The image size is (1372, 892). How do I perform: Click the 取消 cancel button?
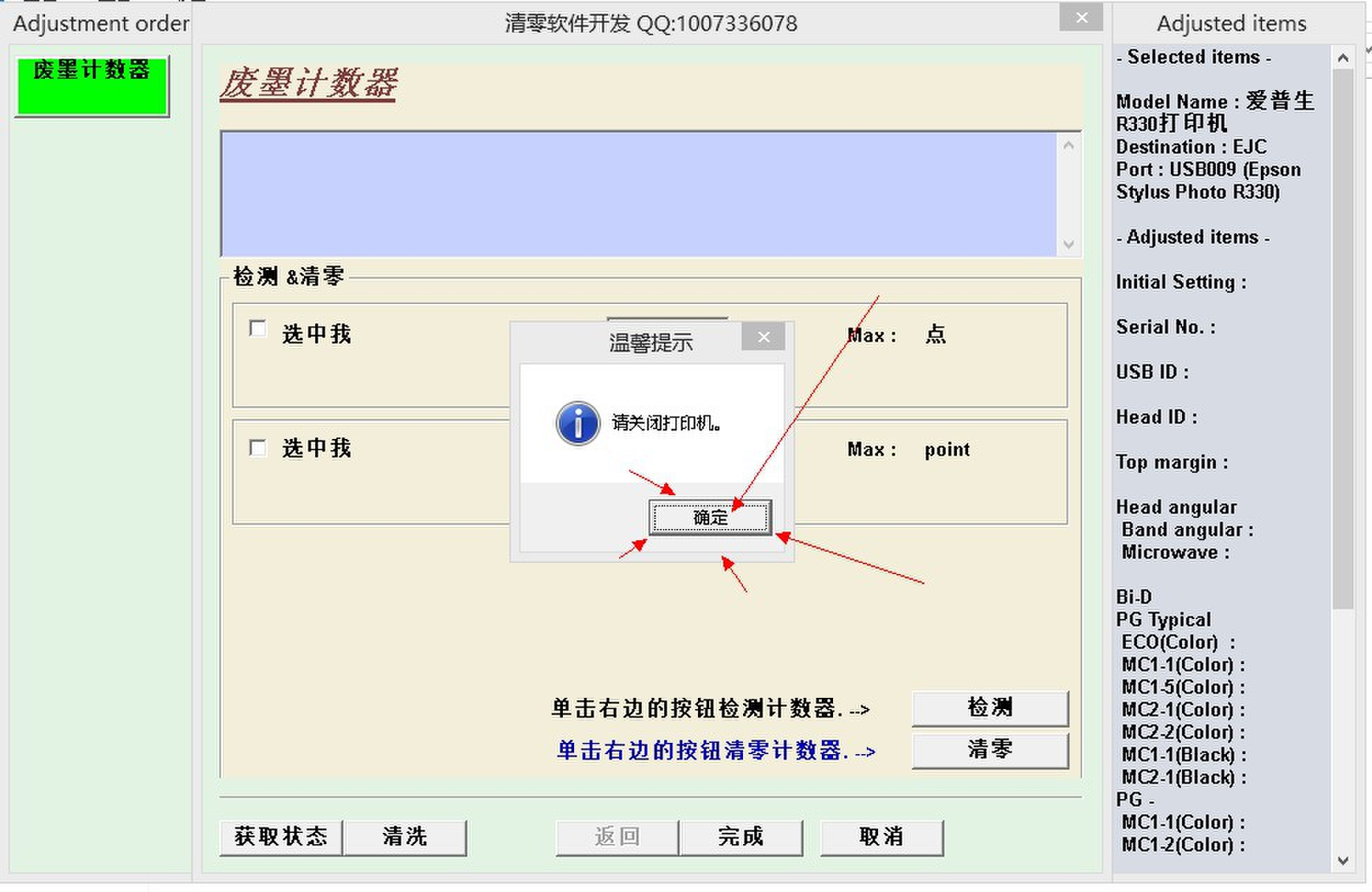click(881, 836)
